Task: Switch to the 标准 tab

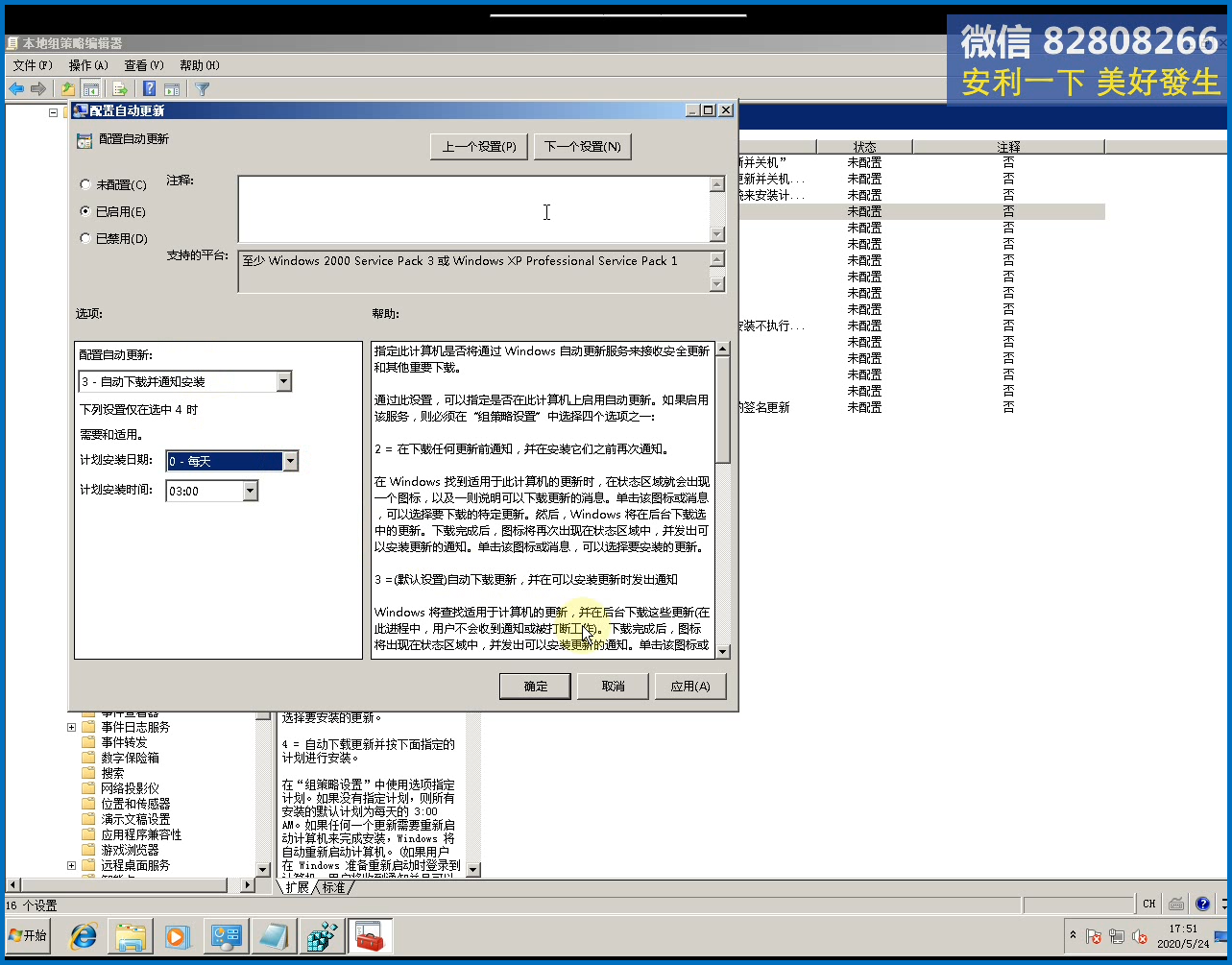Action: coord(333,887)
